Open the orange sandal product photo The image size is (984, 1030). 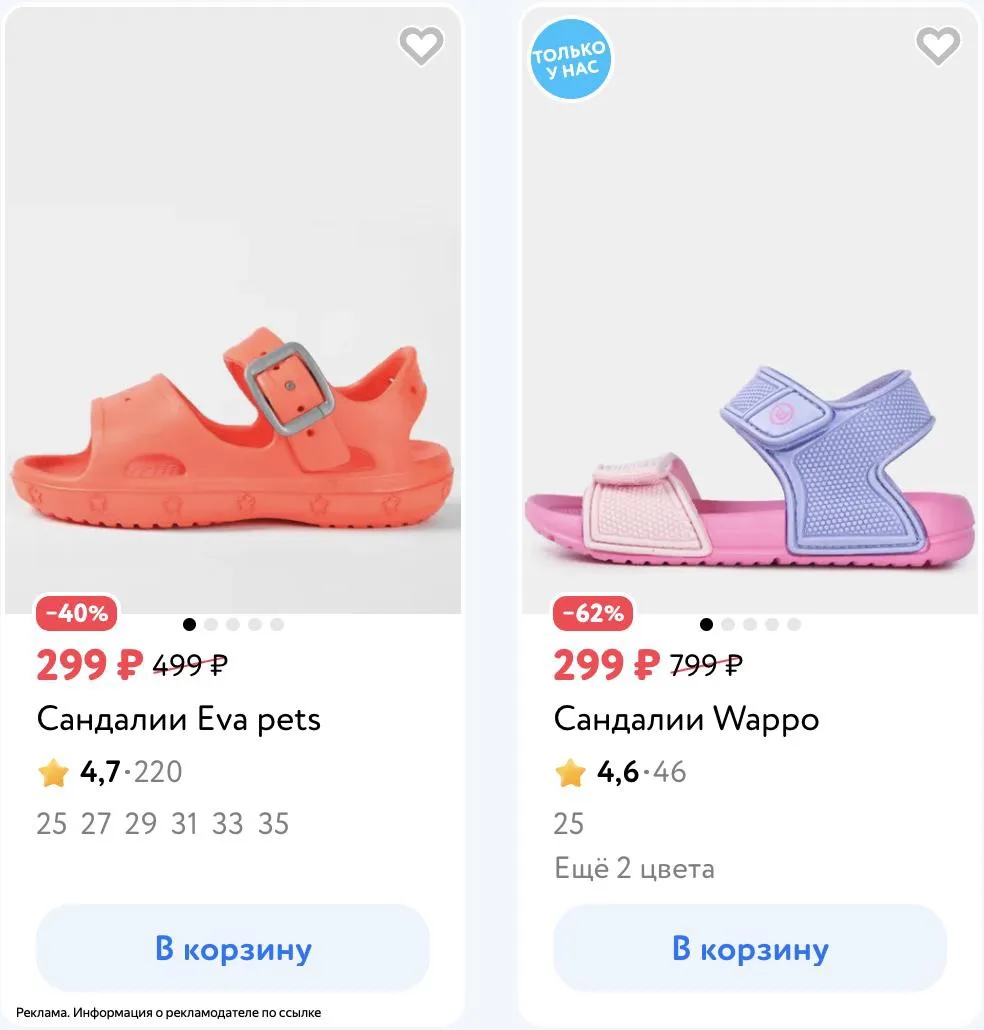233,310
